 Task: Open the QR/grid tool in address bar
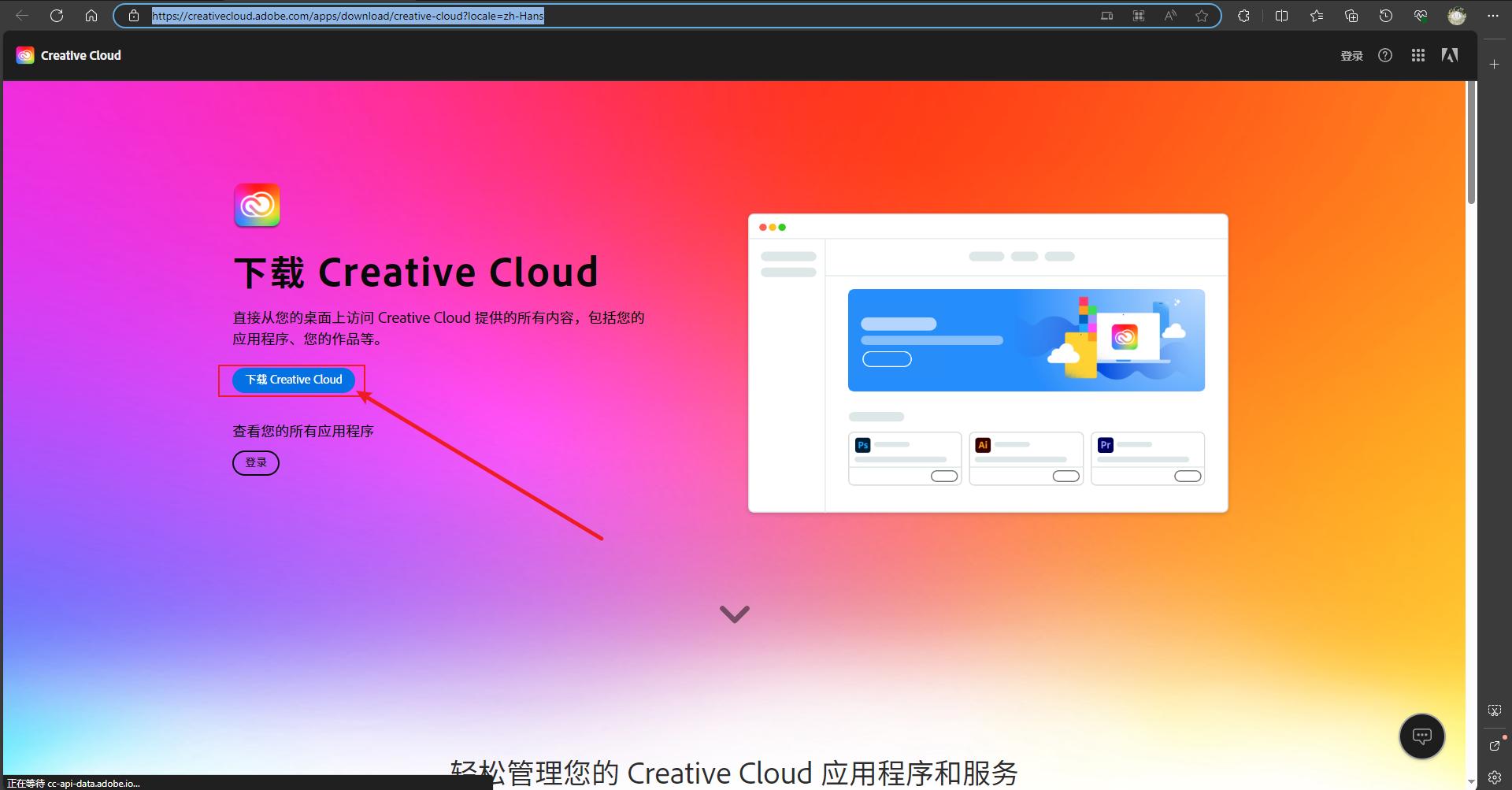(1139, 16)
